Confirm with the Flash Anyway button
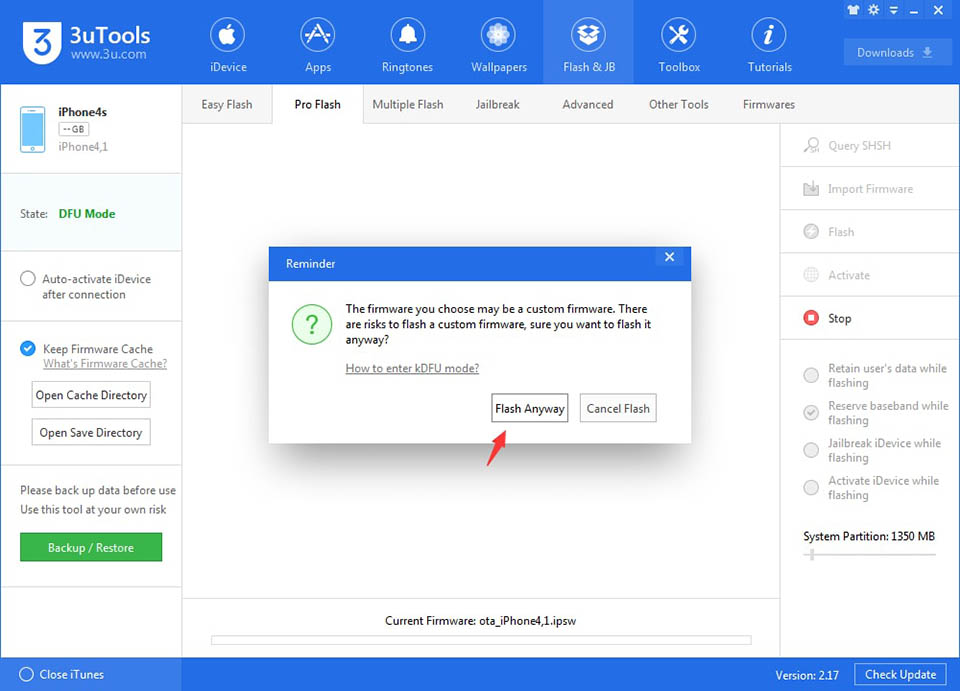 530,408
